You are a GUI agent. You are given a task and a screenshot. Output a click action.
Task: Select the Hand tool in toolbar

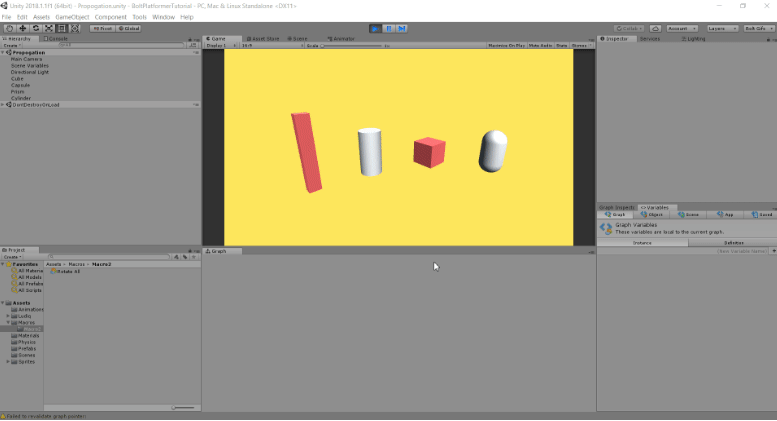click(x=9, y=28)
